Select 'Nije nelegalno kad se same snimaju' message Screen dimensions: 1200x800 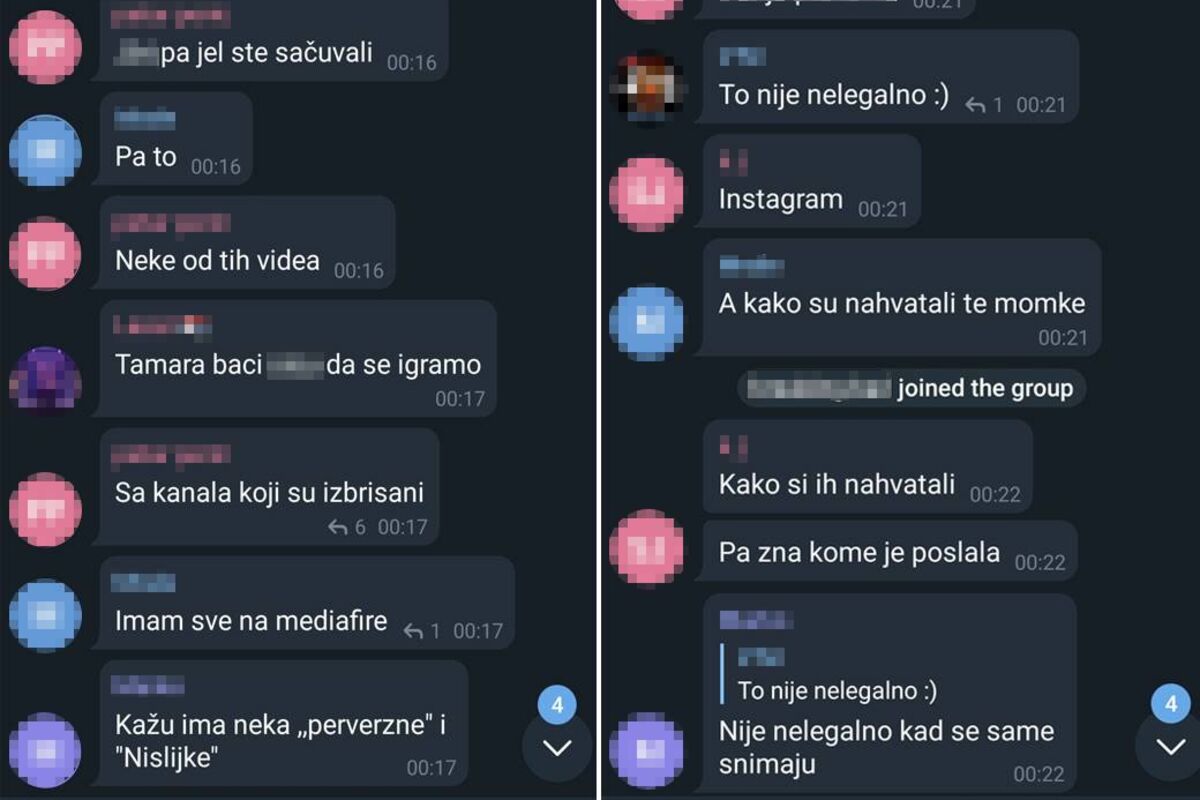(889, 692)
